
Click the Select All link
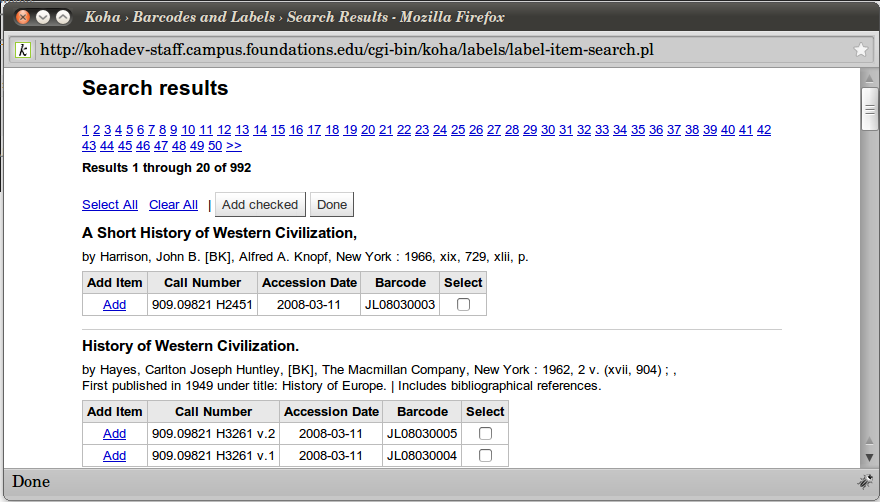[110, 205]
